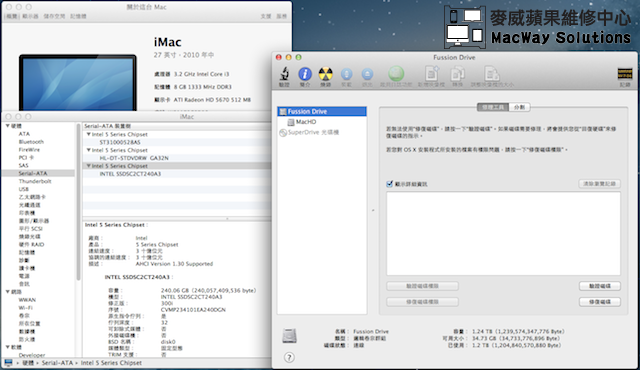
Task: Select the INTEL SSDSC2CT240A3 device row
Action: [x=177, y=174]
